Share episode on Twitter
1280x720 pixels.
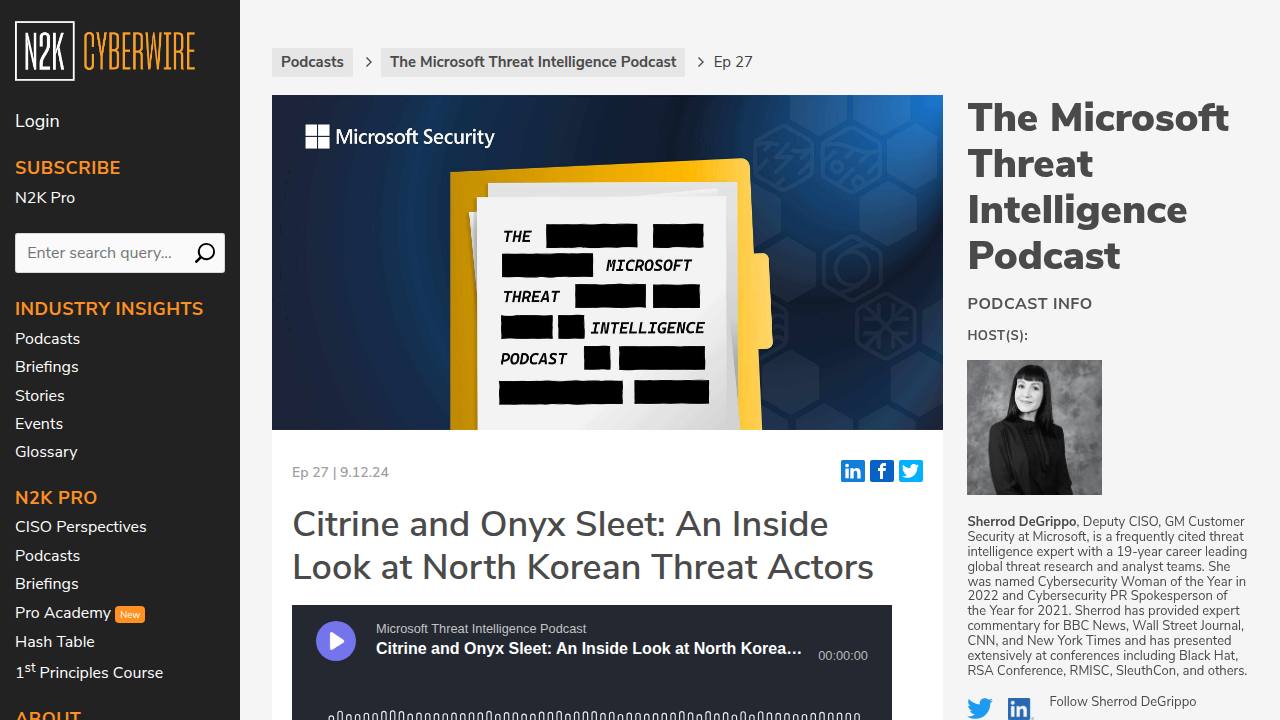pyautogui.click(x=911, y=471)
